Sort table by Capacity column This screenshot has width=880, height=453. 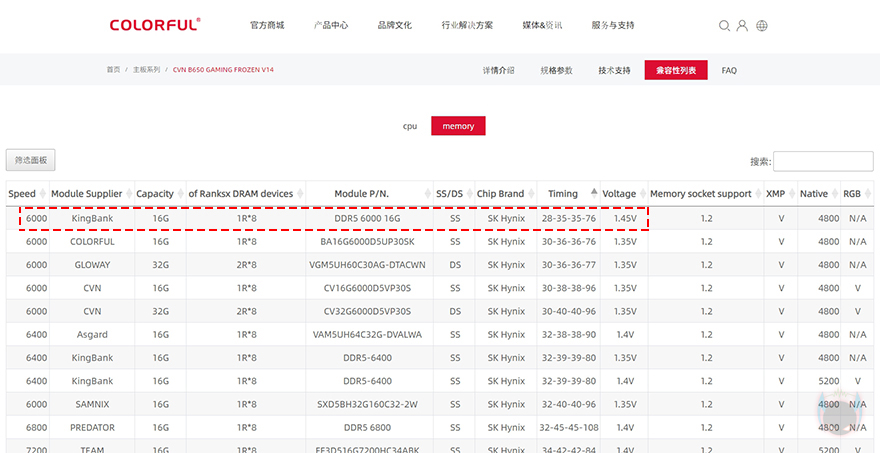click(x=160, y=194)
